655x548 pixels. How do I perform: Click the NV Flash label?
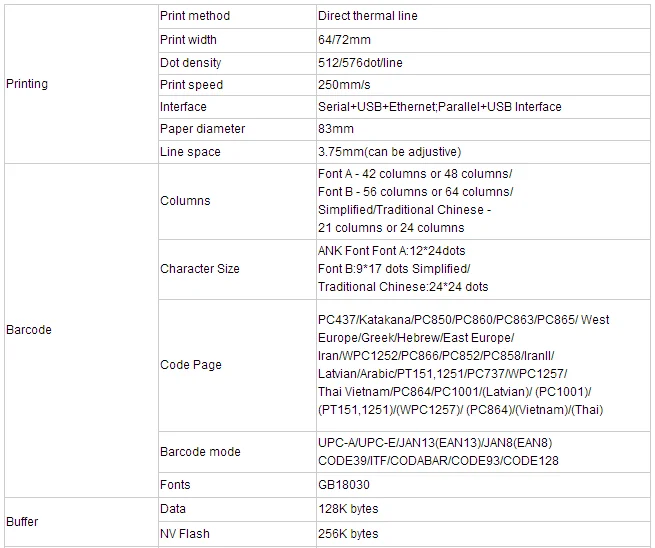pyautogui.click(x=185, y=534)
